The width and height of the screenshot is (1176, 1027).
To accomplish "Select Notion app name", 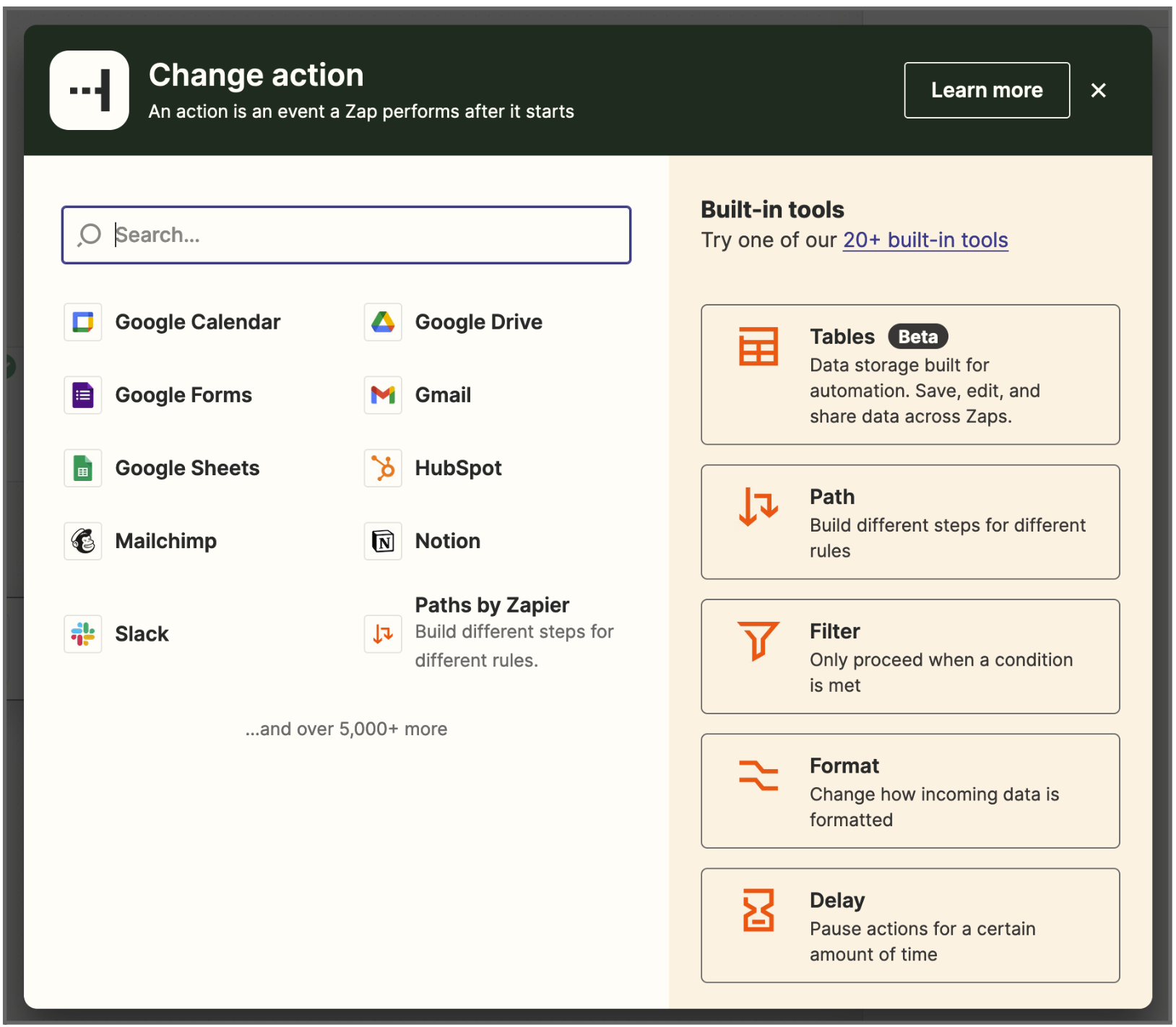I will [x=448, y=541].
